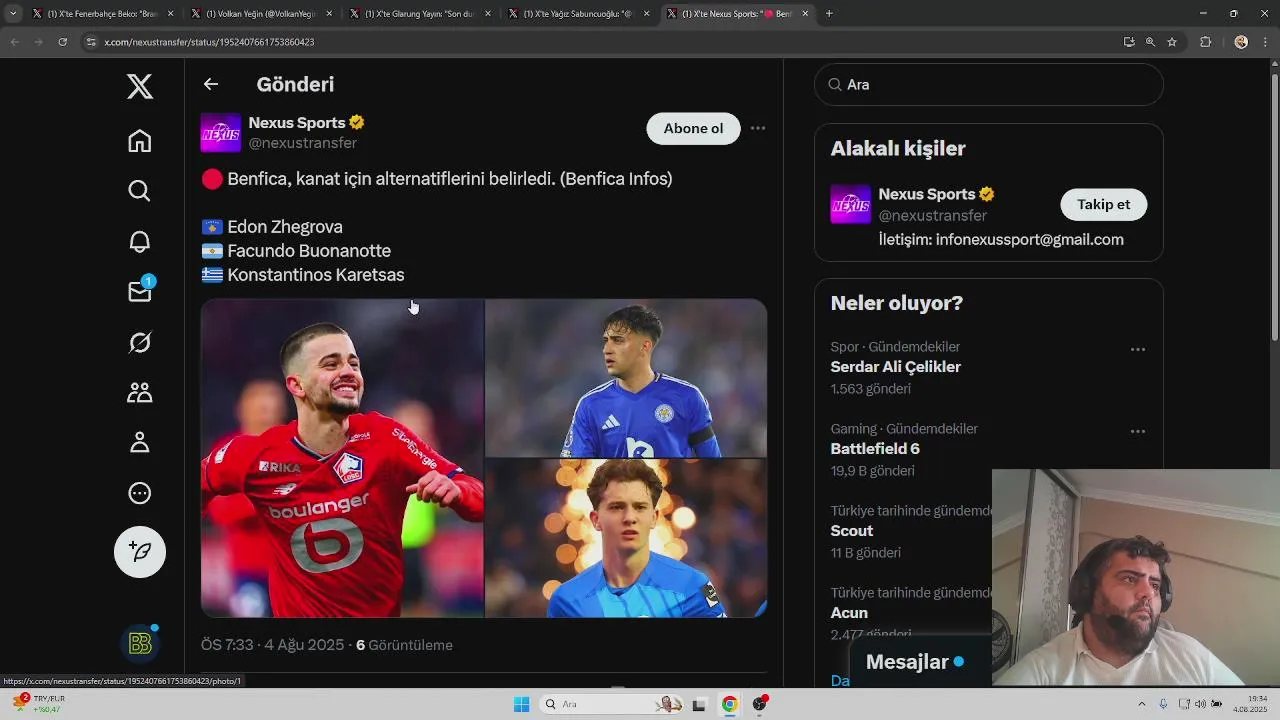Open the bottom-right blue kit player photo

[626, 538]
